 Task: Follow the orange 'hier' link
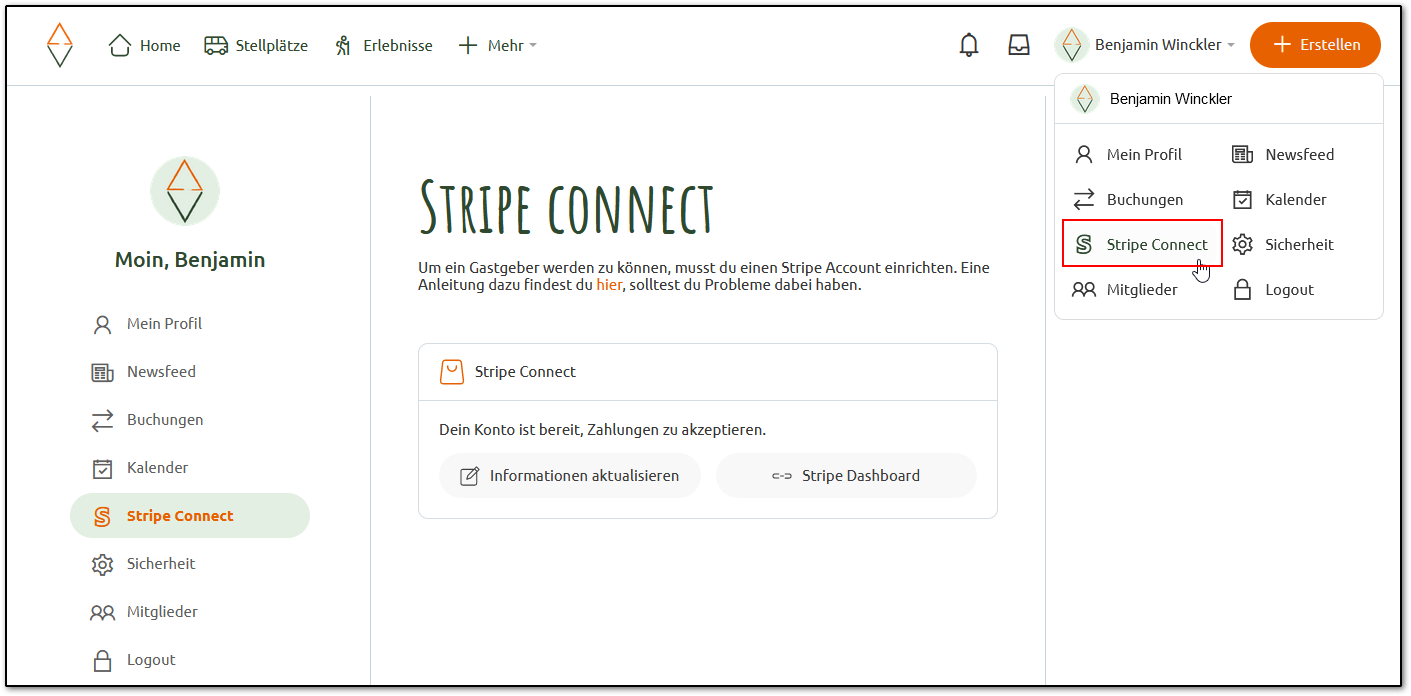609,285
